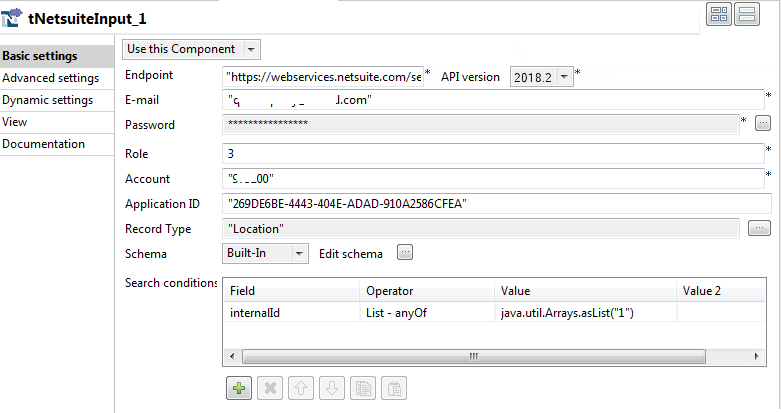This screenshot has height=413, width=781.
Task: Open Dynamic settings tab
Action: tap(57, 100)
